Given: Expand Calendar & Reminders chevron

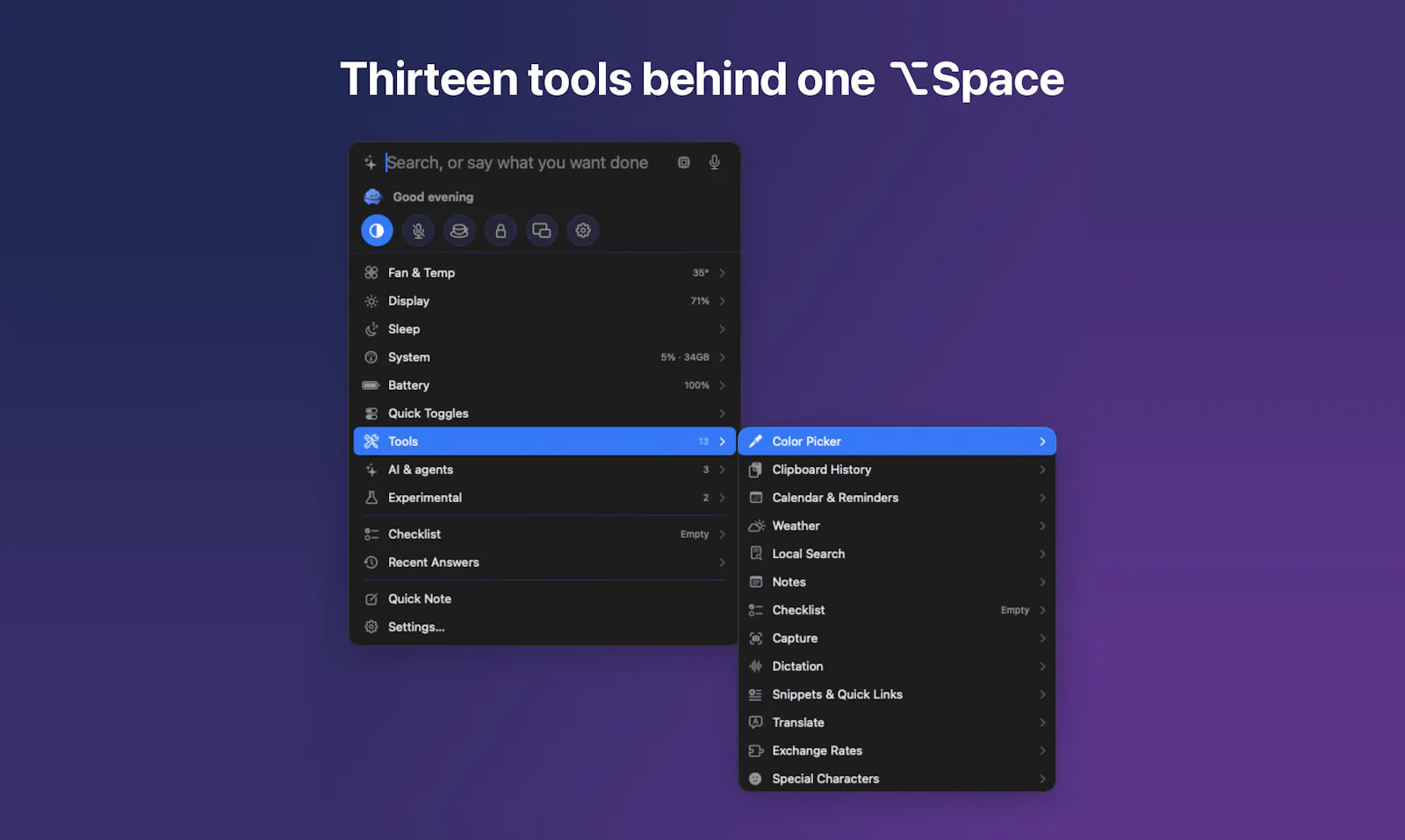Looking at the screenshot, I should pos(1042,498).
